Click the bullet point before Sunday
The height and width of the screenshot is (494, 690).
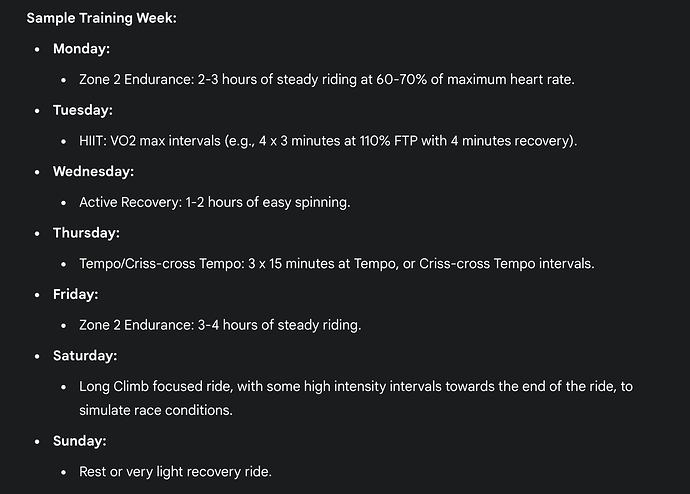click(x=37, y=442)
